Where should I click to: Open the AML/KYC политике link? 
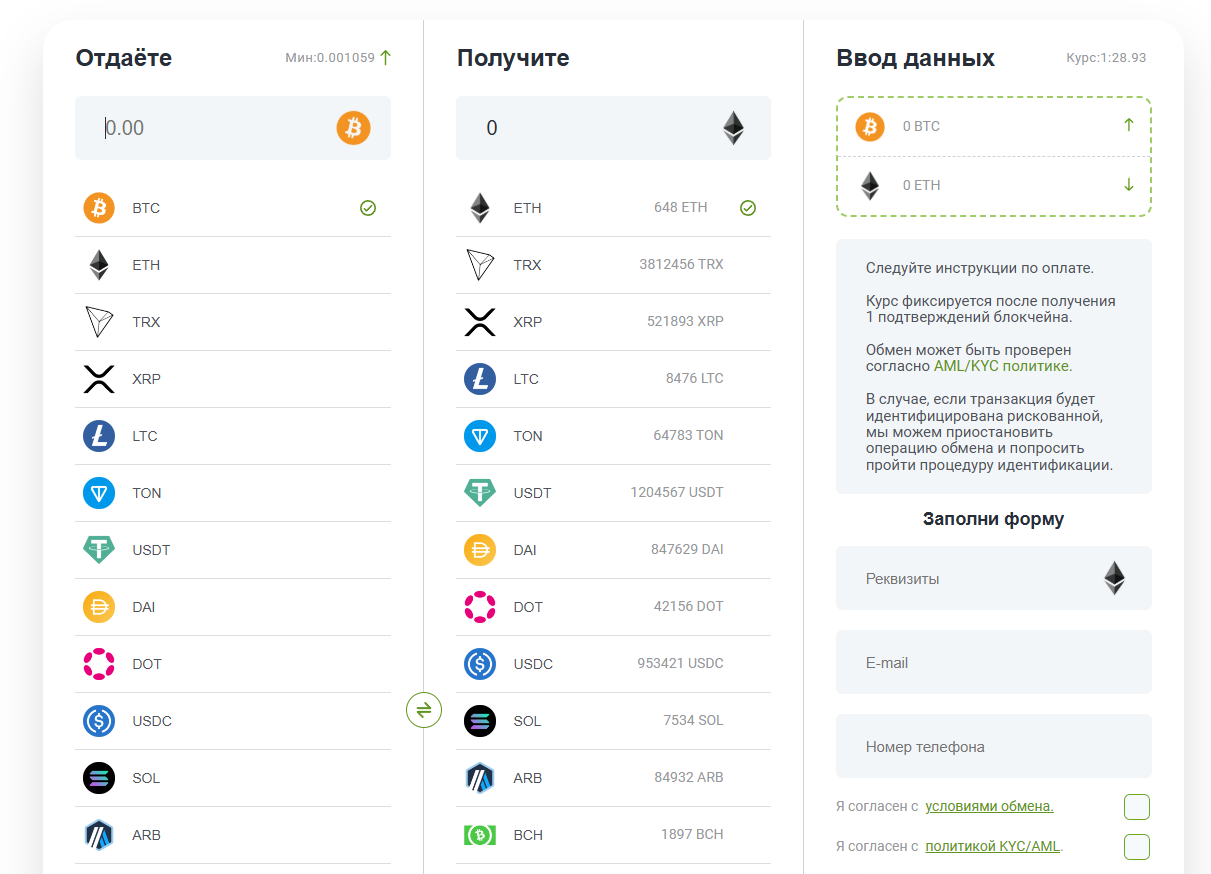1003,367
